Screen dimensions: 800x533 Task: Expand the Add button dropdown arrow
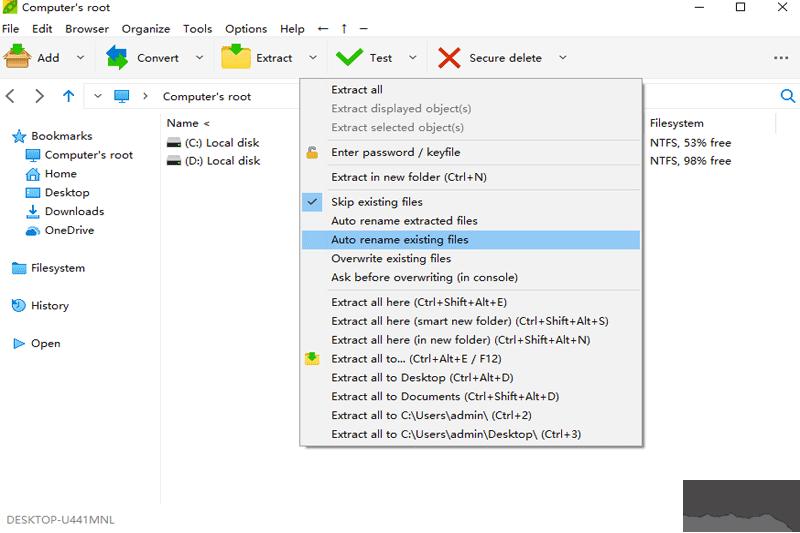[x=81, y=58]
